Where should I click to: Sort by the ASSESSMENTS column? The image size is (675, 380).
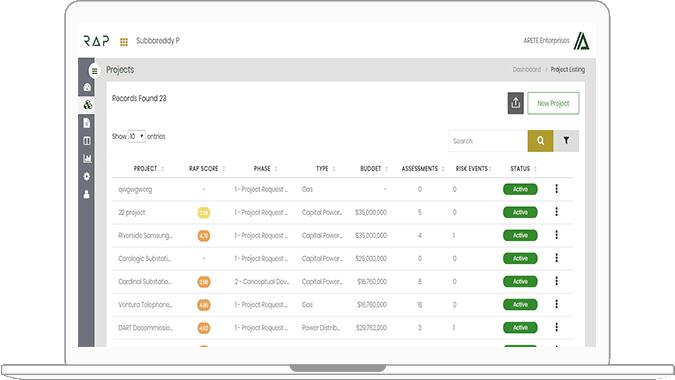coord(423,169)
